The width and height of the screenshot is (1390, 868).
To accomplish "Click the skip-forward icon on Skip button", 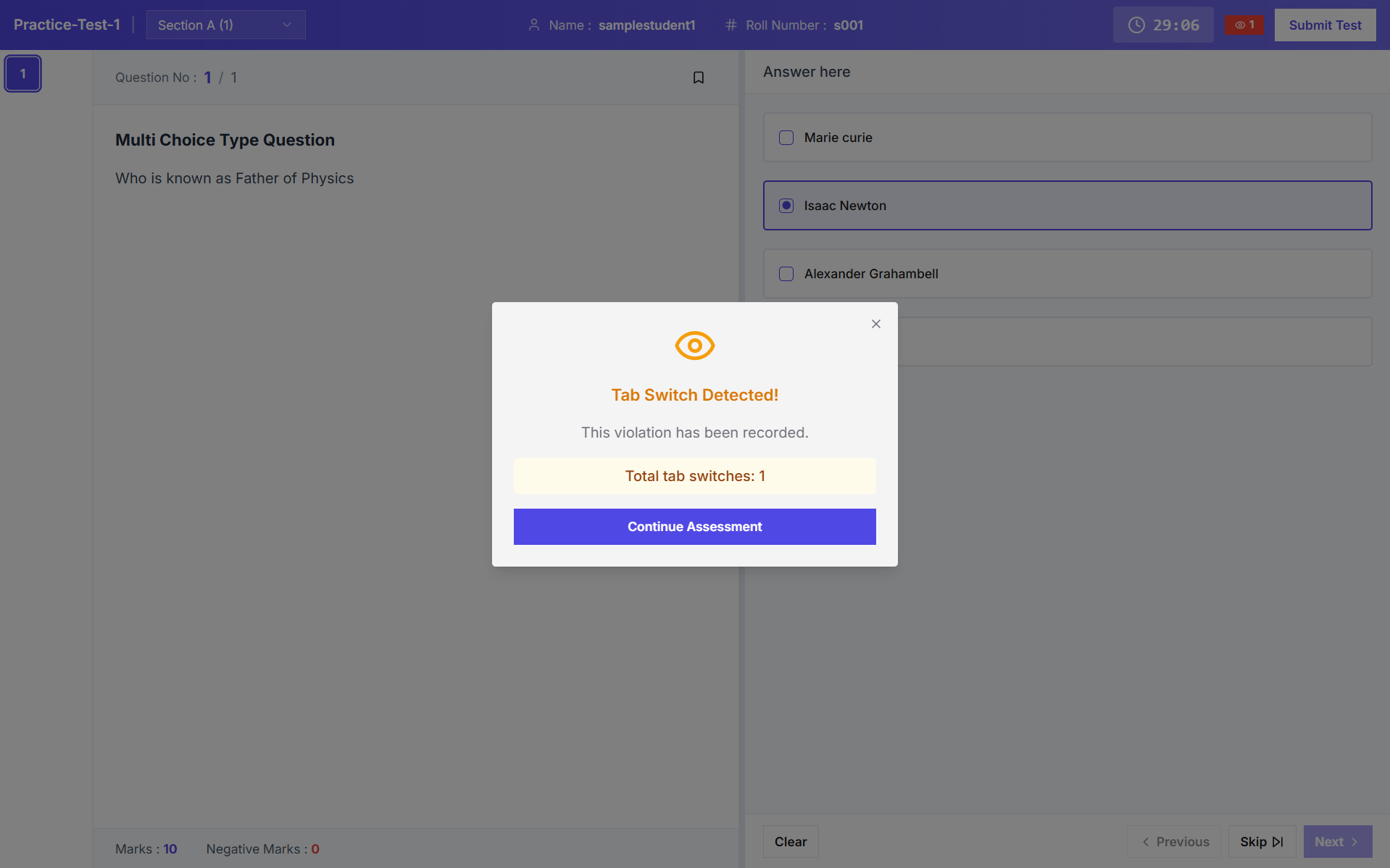I will pos(1278,842).
